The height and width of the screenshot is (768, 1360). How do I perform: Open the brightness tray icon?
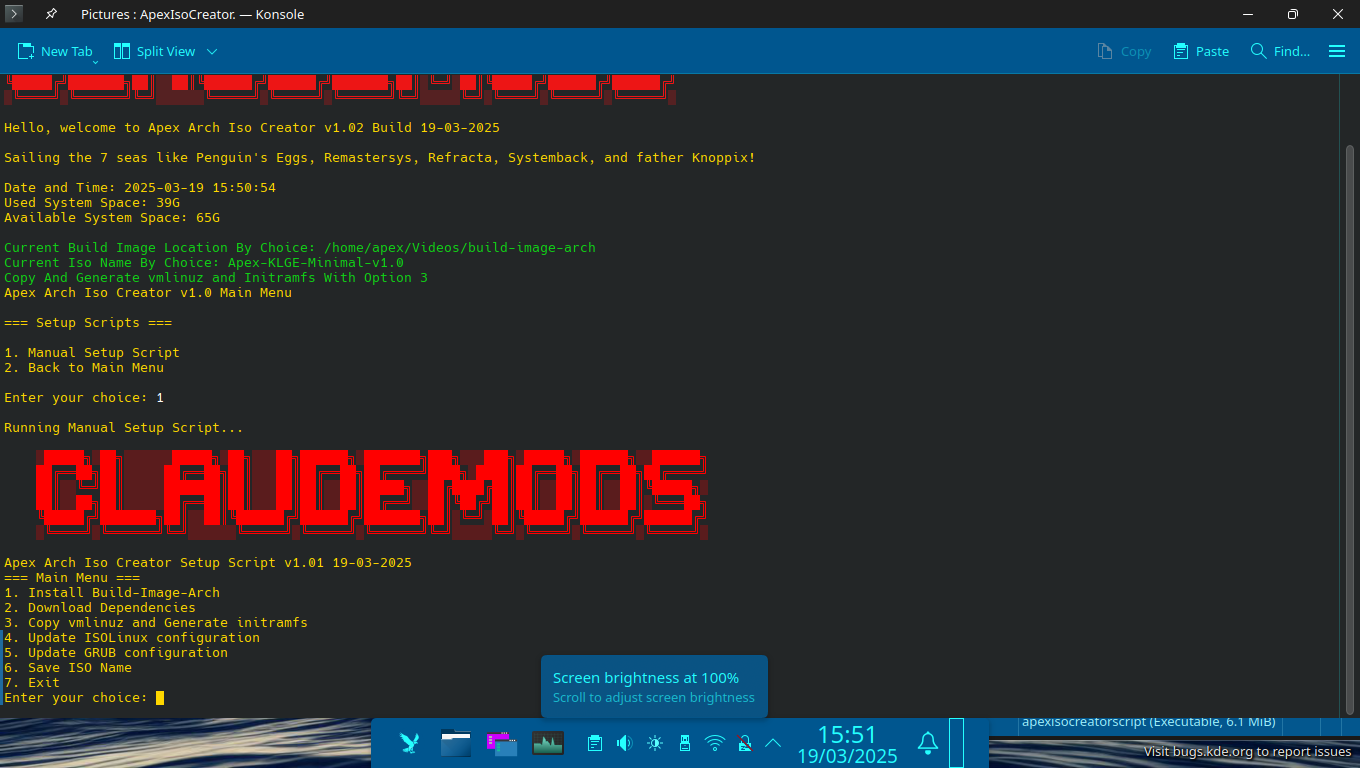tap(655, 743)
